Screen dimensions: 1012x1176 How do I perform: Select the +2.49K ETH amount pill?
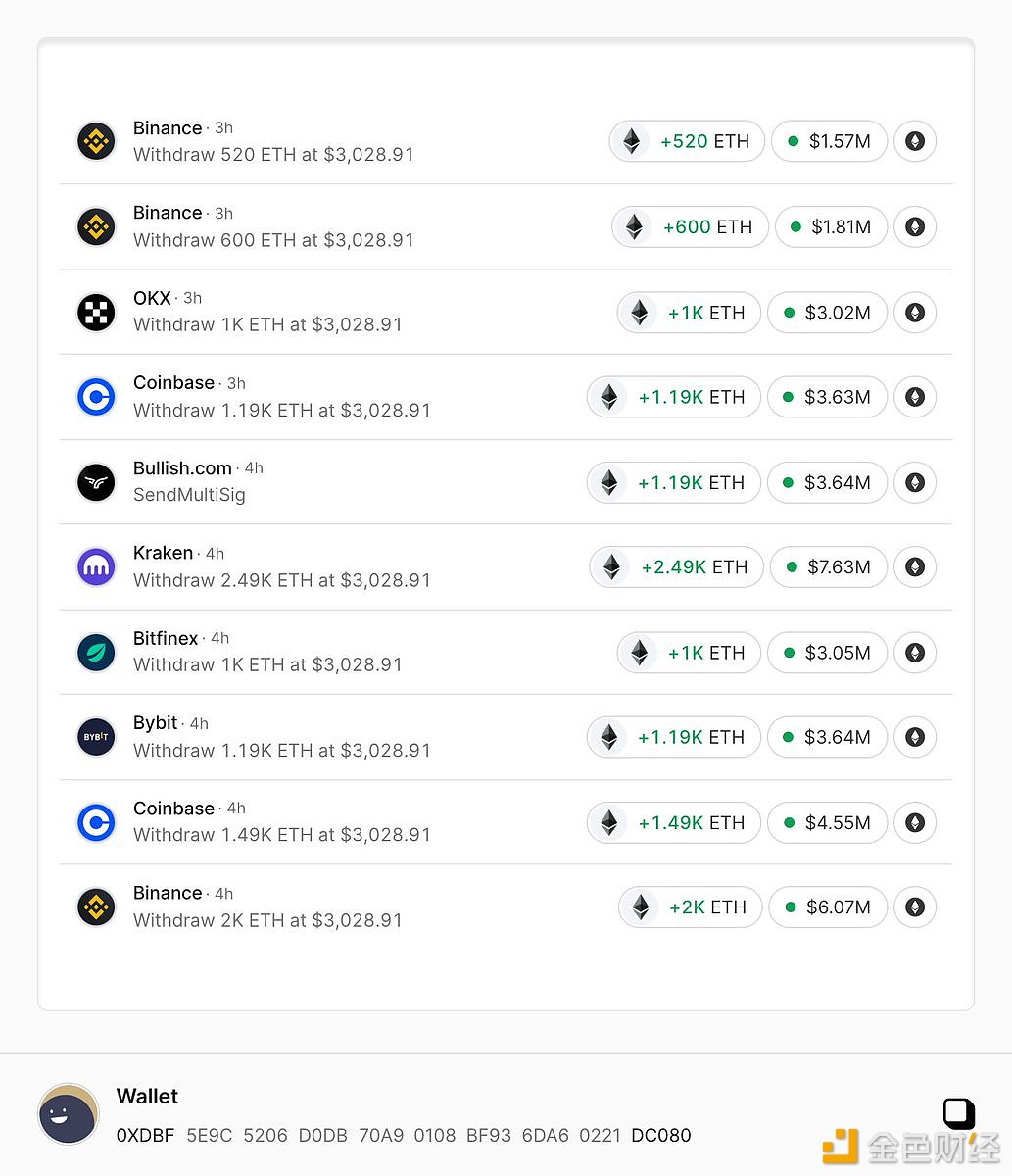676,566
